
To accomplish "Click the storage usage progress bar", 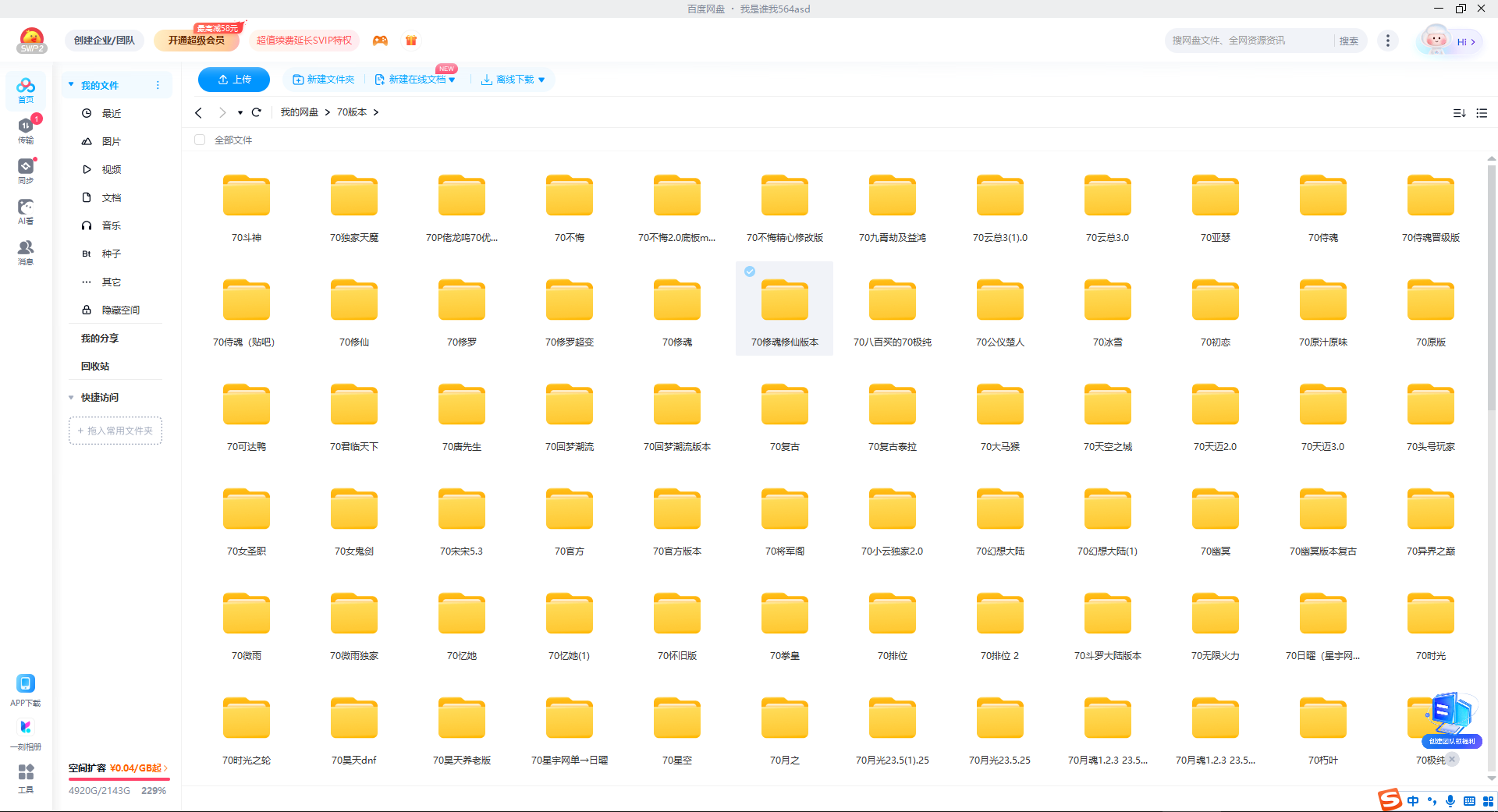I will tap(119, 778).
